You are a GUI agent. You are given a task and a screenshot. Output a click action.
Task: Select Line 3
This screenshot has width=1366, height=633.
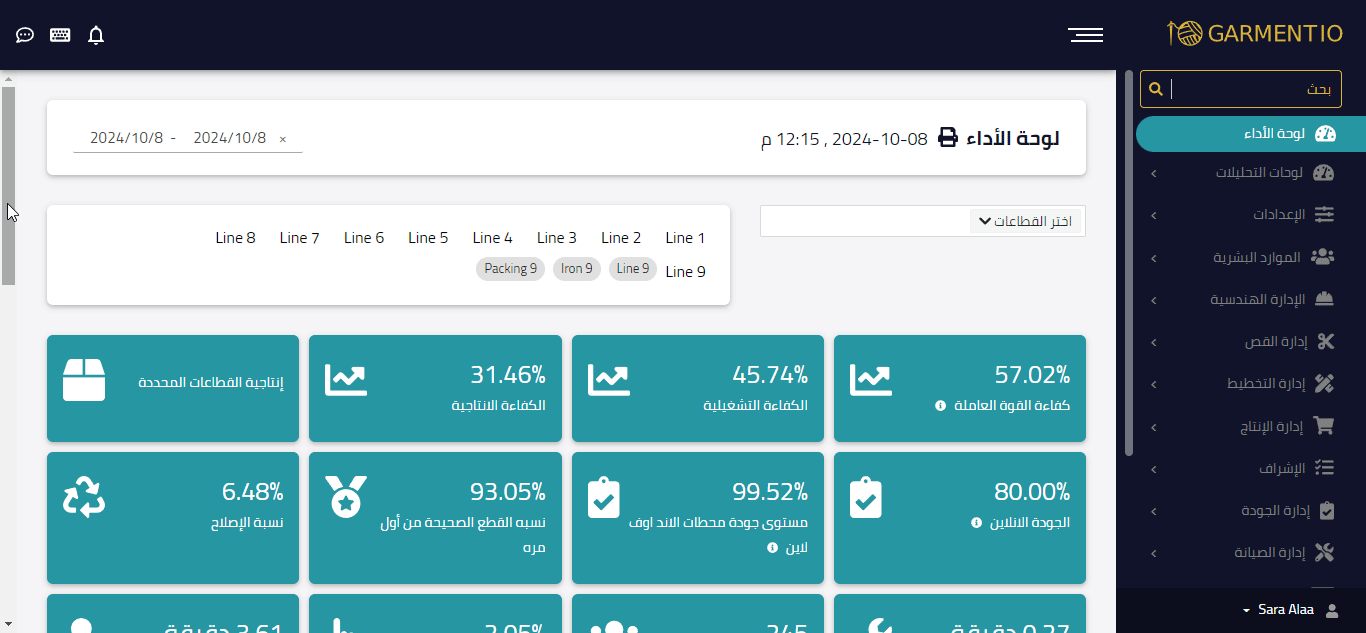coord(557,238)
